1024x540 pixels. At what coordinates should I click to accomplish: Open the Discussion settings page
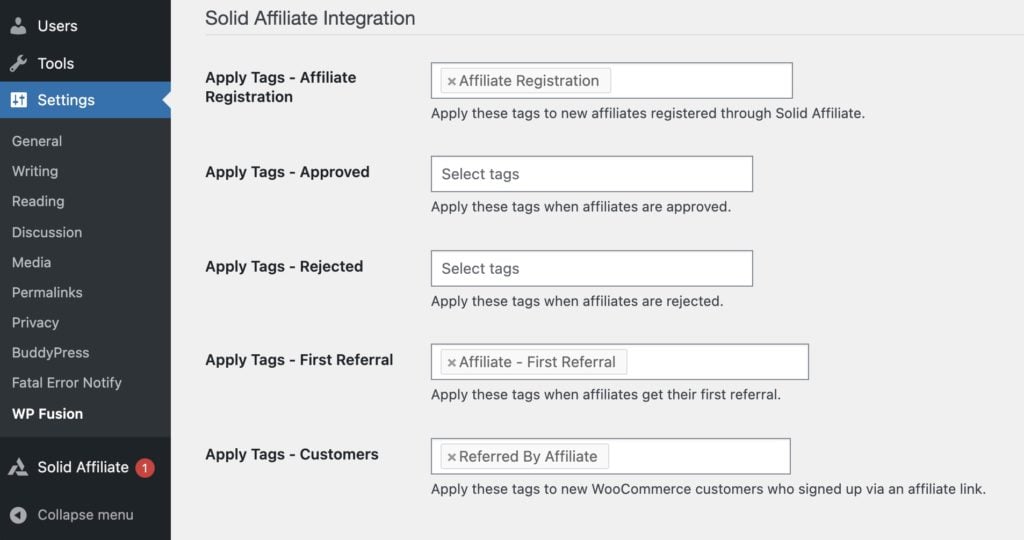(x=47, y=232)
